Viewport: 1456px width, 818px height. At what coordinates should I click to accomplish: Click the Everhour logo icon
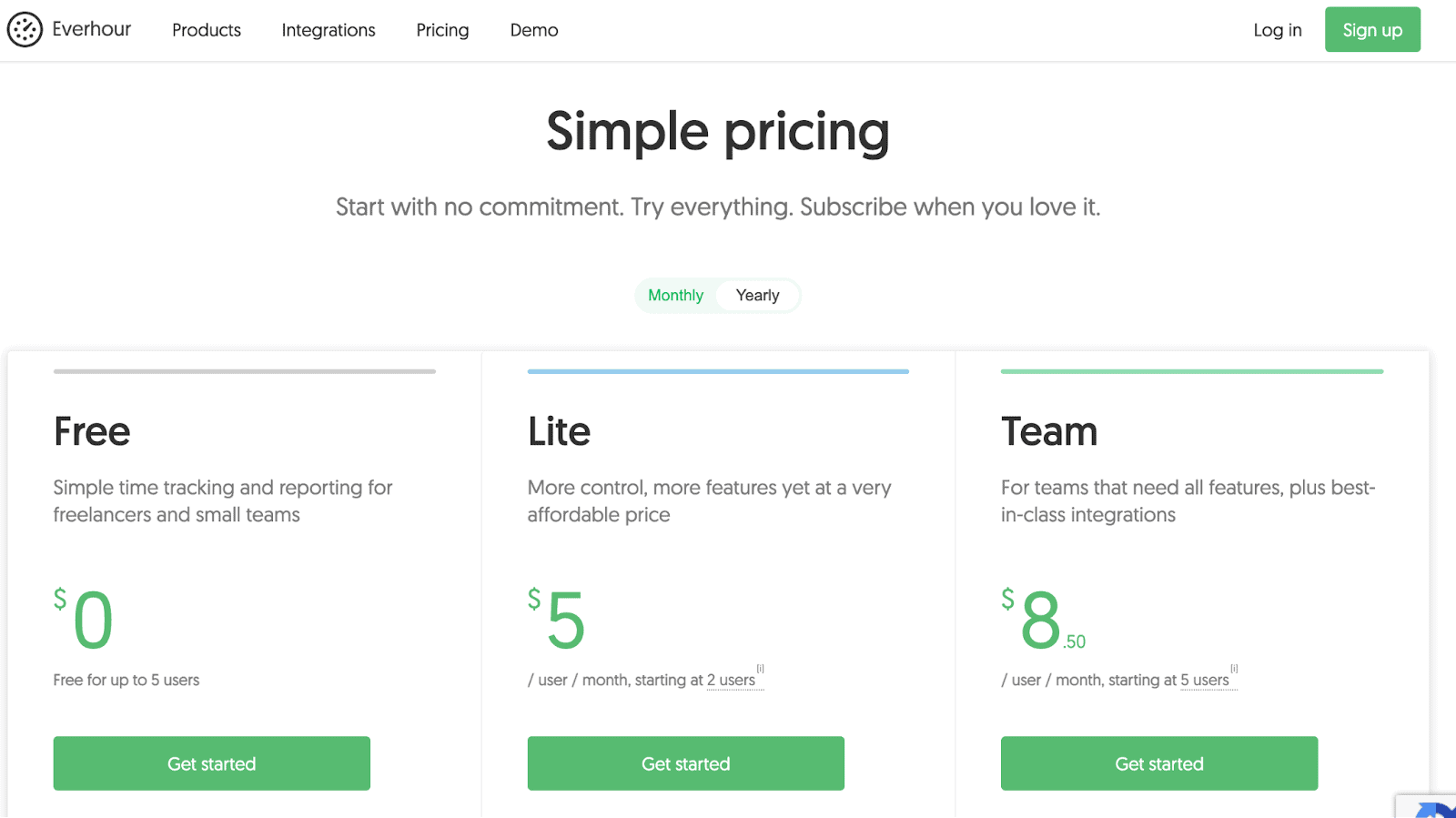(x=25, y=30)
